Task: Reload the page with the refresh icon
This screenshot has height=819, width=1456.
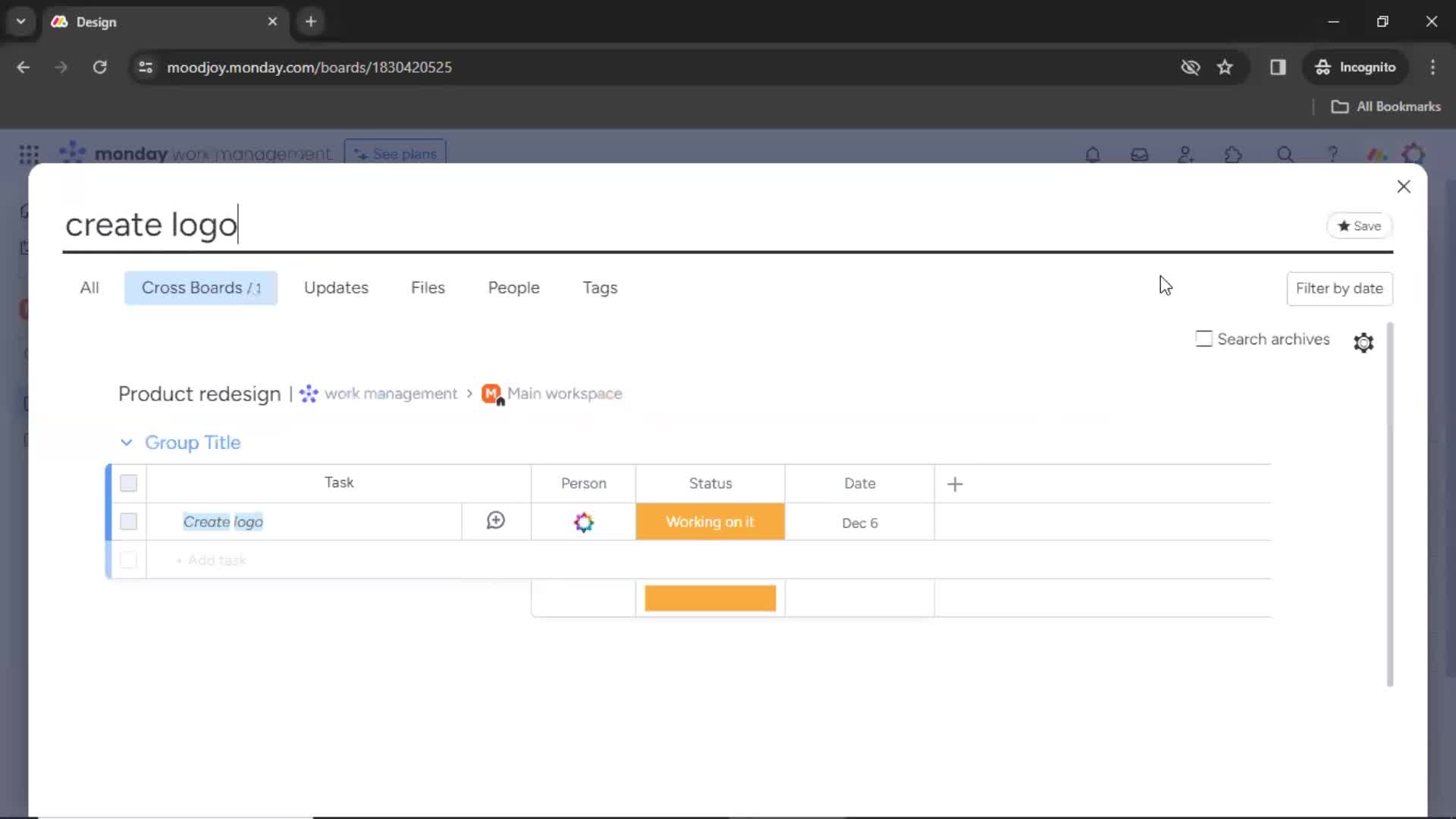Action: coord(100,67)
